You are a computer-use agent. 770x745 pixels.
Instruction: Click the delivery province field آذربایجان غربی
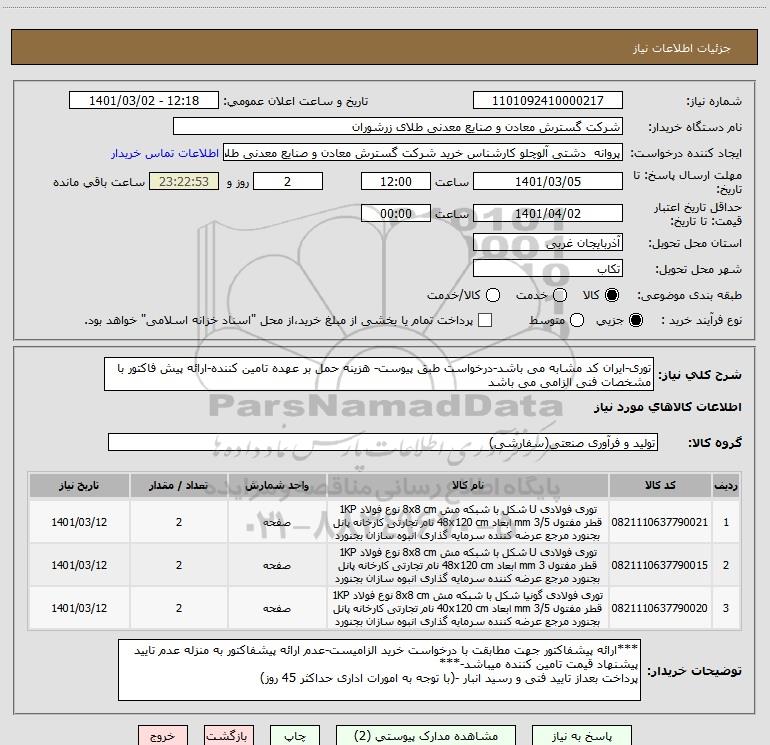point(548,243)
